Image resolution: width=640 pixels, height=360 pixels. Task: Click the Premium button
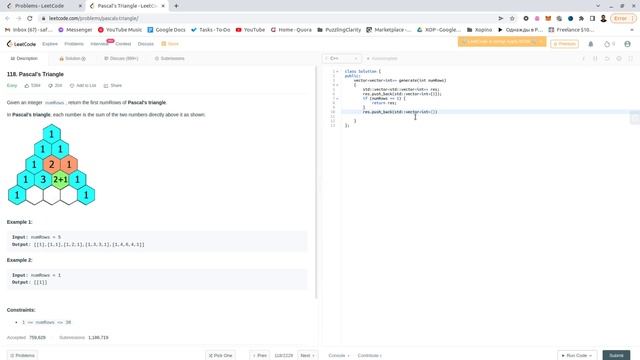coord(564,44)
